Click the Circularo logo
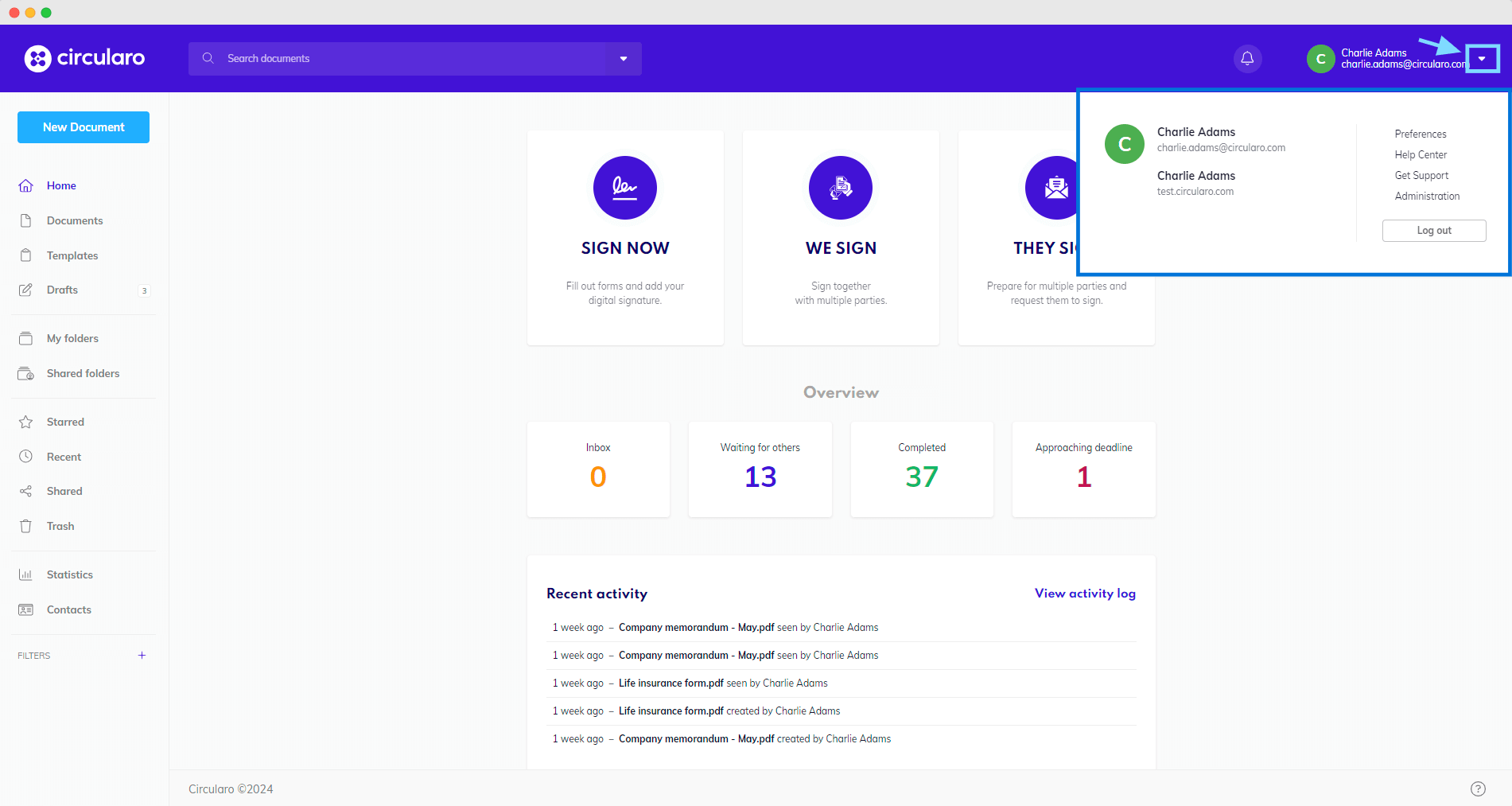The width and height of the screenshot is (1512, 806). (84, 58)
